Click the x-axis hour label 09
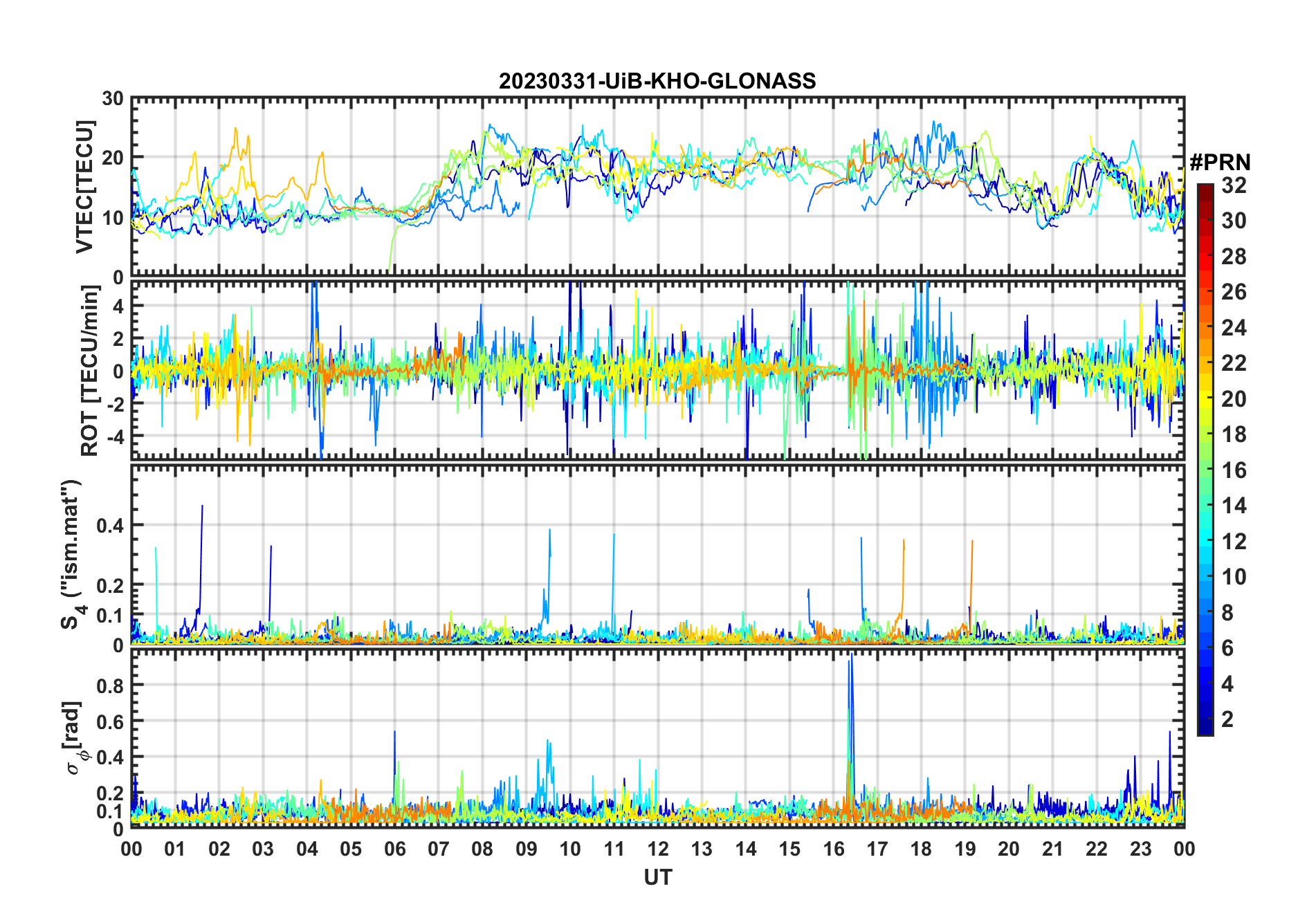The image size is (1316, 920). pos(526,849)
